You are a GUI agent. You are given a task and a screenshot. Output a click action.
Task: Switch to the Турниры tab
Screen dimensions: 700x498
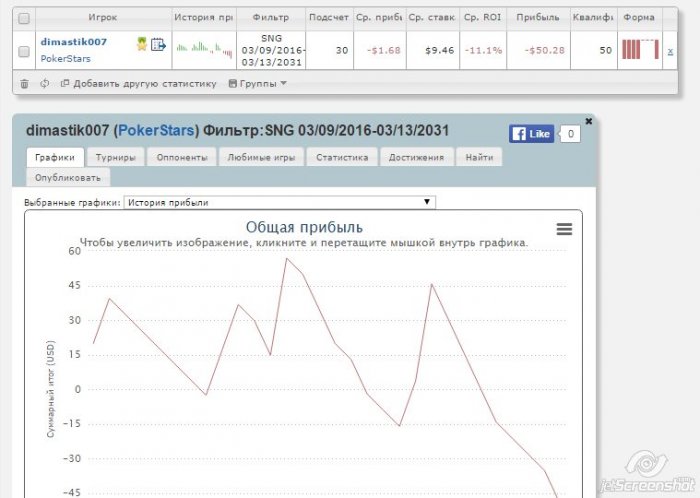[116, 158]
